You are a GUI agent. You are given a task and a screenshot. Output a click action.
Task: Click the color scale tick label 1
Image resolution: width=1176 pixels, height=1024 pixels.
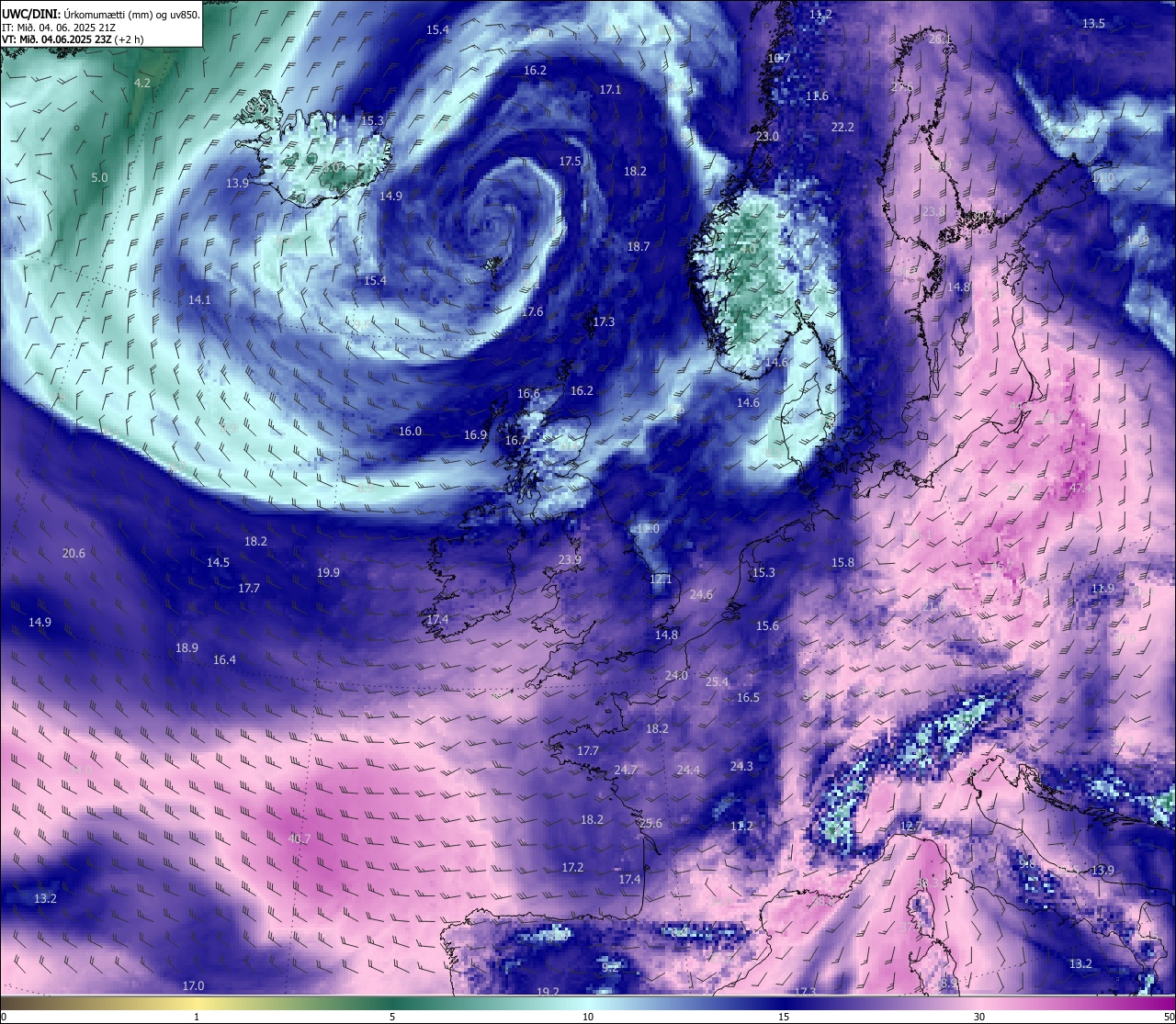click(x=196, y=1016)
